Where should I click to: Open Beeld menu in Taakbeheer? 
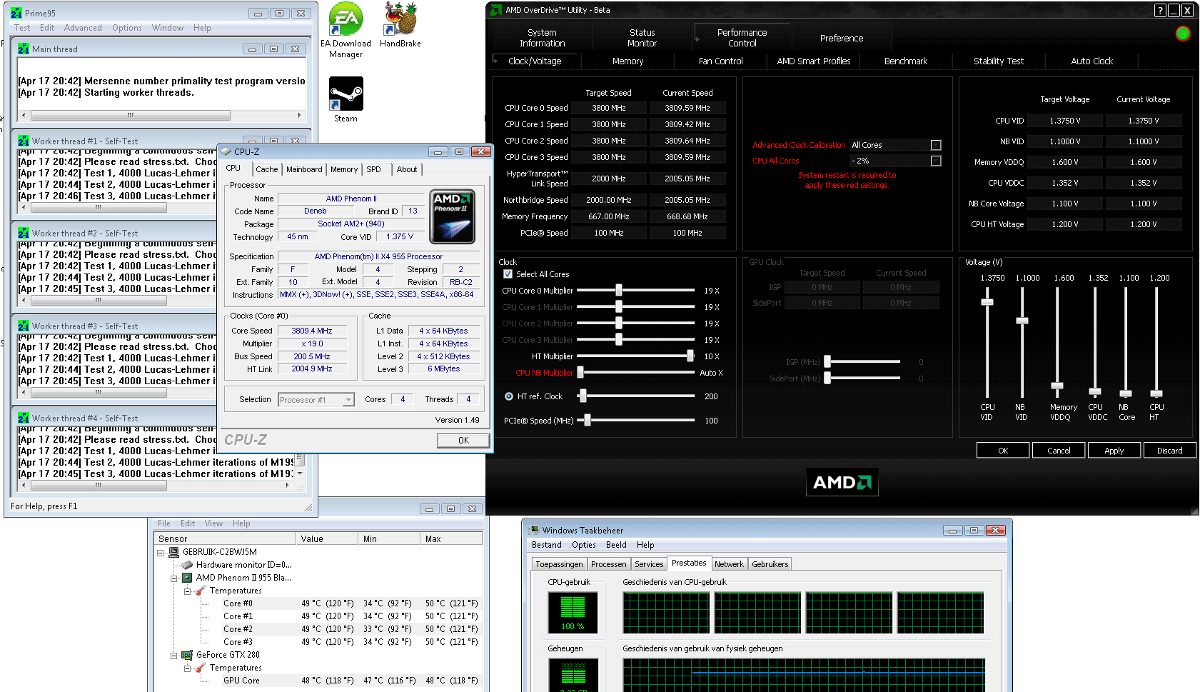pyautogui.click(x=617, y=545)
